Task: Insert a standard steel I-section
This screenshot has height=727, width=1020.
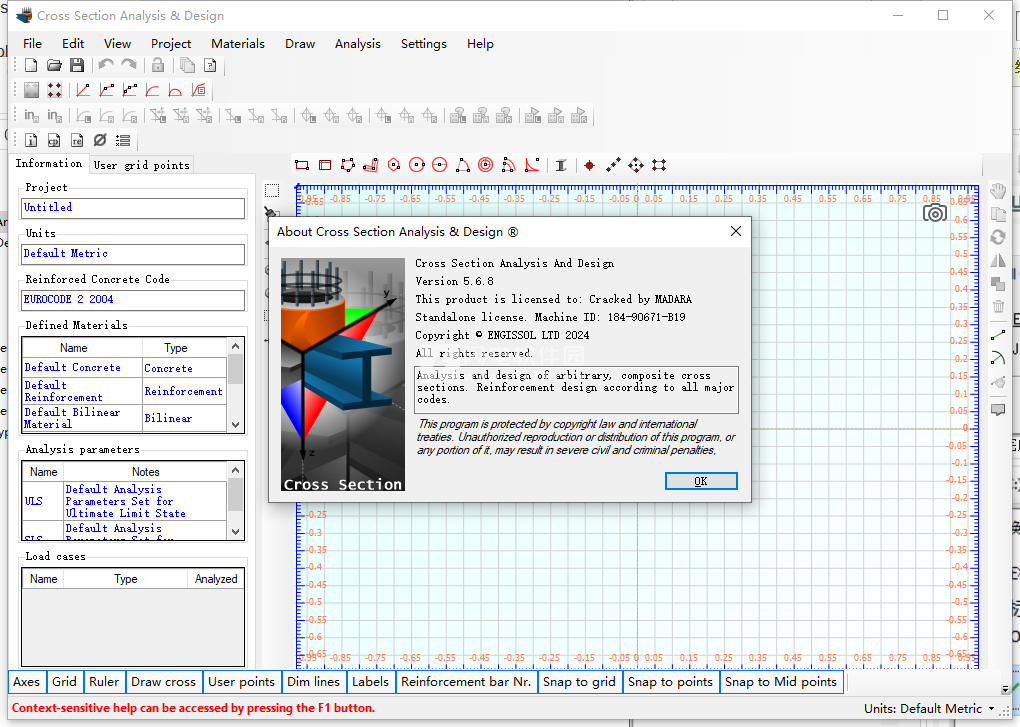Action: pyautogui.click(x=561, y=165)
